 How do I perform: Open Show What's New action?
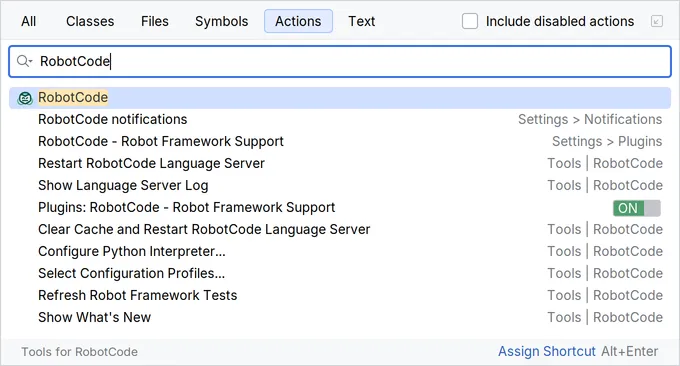click(340, 317)
